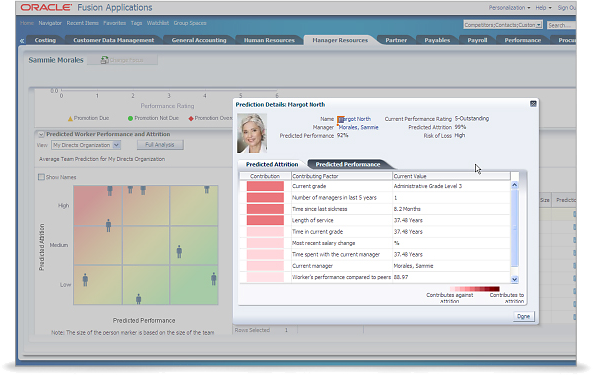Viewport: 593px width, 375px height.
Task: Open the Morales, Sammie manager link
Action: [358, 127]
